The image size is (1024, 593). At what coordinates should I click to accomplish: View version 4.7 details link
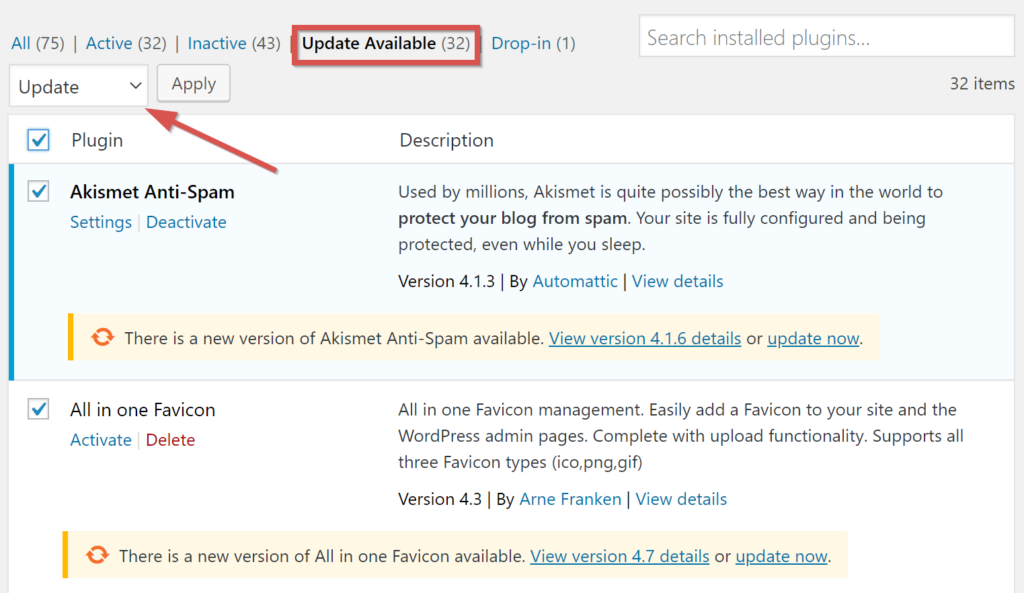(x=620, y=556)
